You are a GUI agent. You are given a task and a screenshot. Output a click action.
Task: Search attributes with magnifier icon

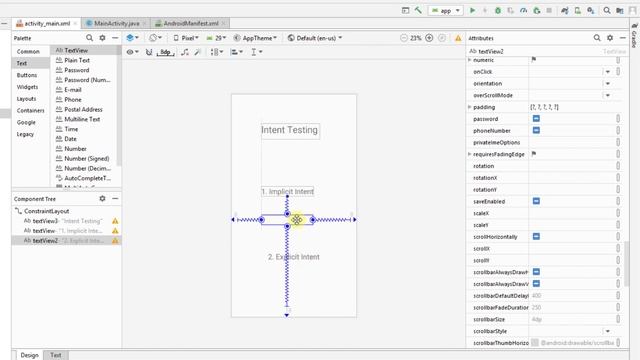pos(597,38)
